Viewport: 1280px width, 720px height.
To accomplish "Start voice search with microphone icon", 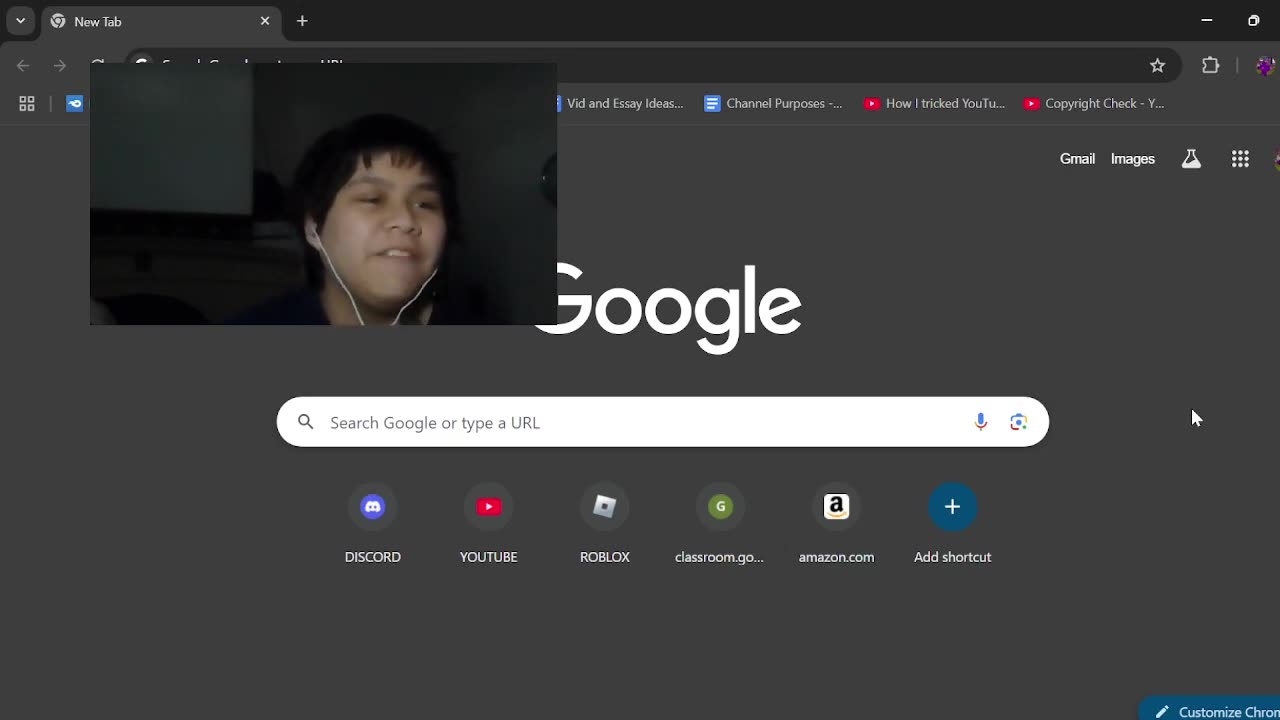I will point(980,422).
